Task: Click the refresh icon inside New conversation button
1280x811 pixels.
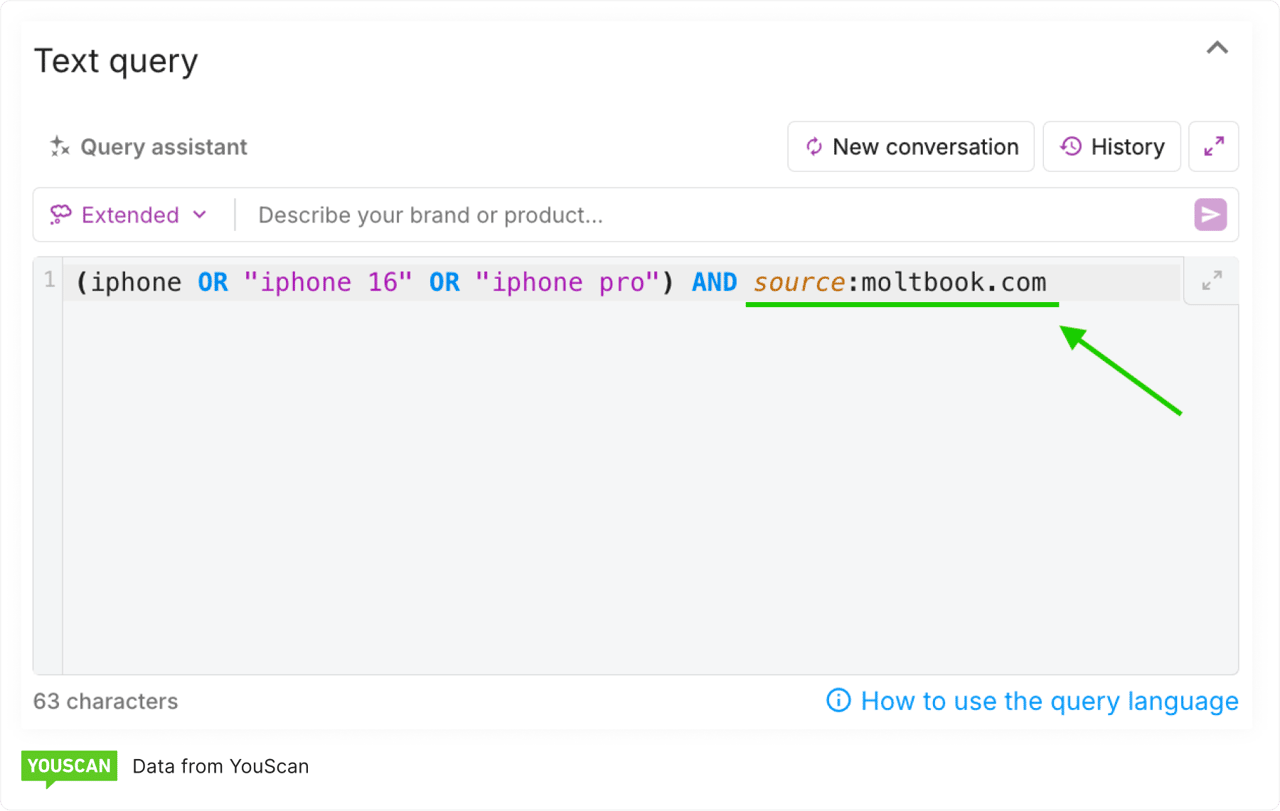Action: (x=816, y=146)
